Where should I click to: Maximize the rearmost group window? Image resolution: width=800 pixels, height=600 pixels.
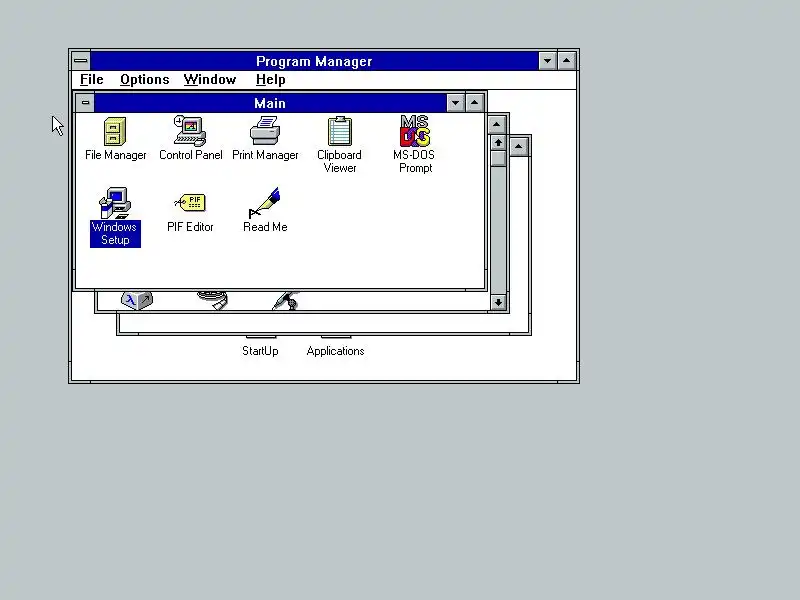coord(518,147)
